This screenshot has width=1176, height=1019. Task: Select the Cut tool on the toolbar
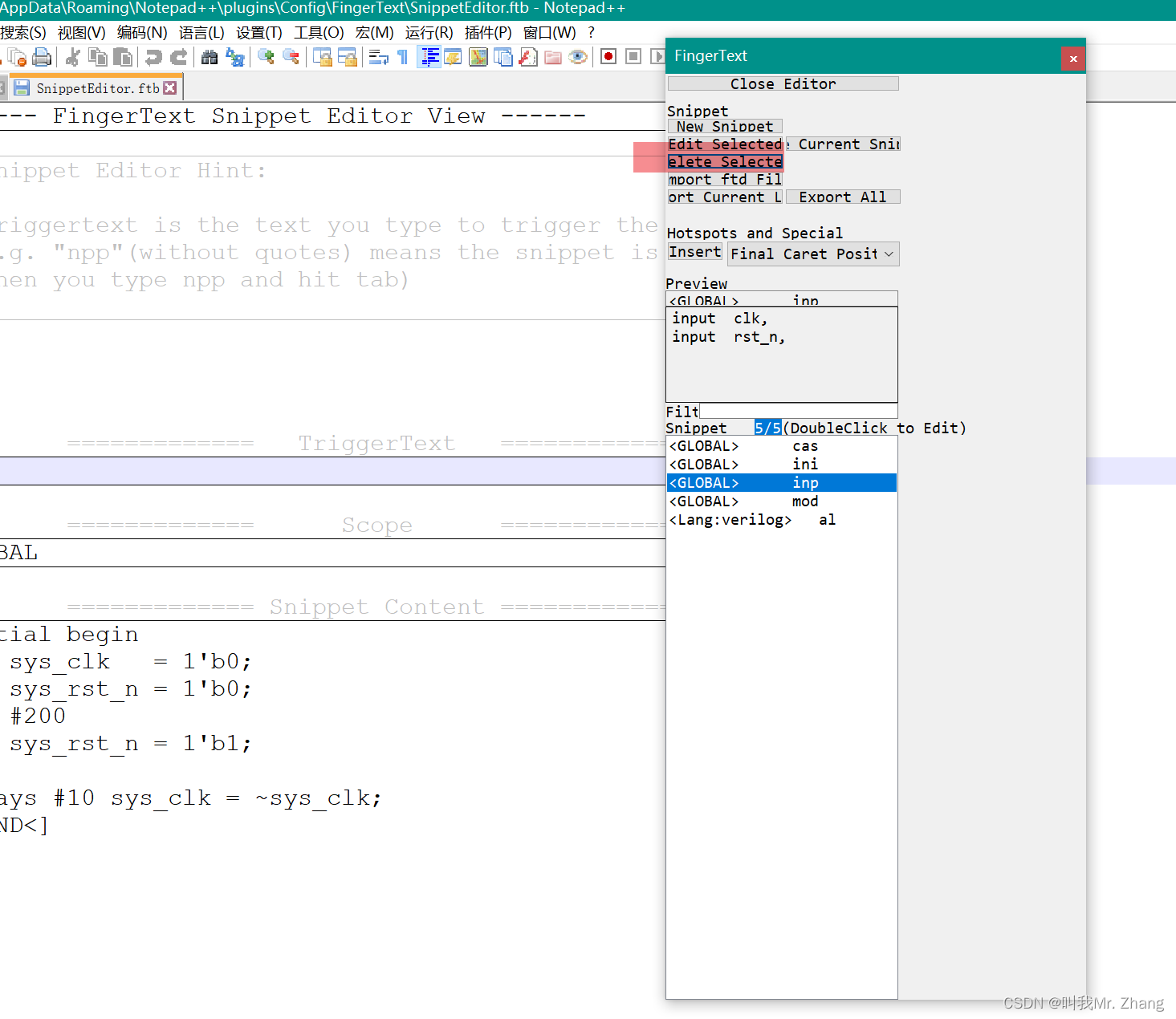(72, 57)
